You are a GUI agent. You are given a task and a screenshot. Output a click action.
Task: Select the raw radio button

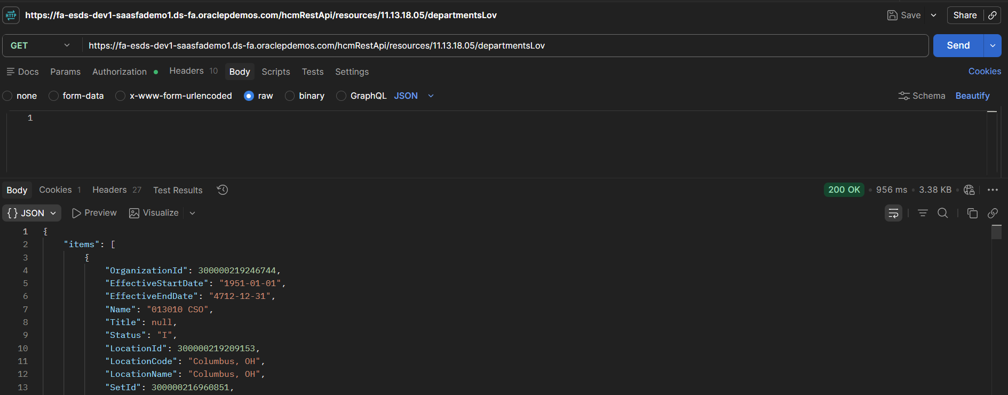click(249, 96)
